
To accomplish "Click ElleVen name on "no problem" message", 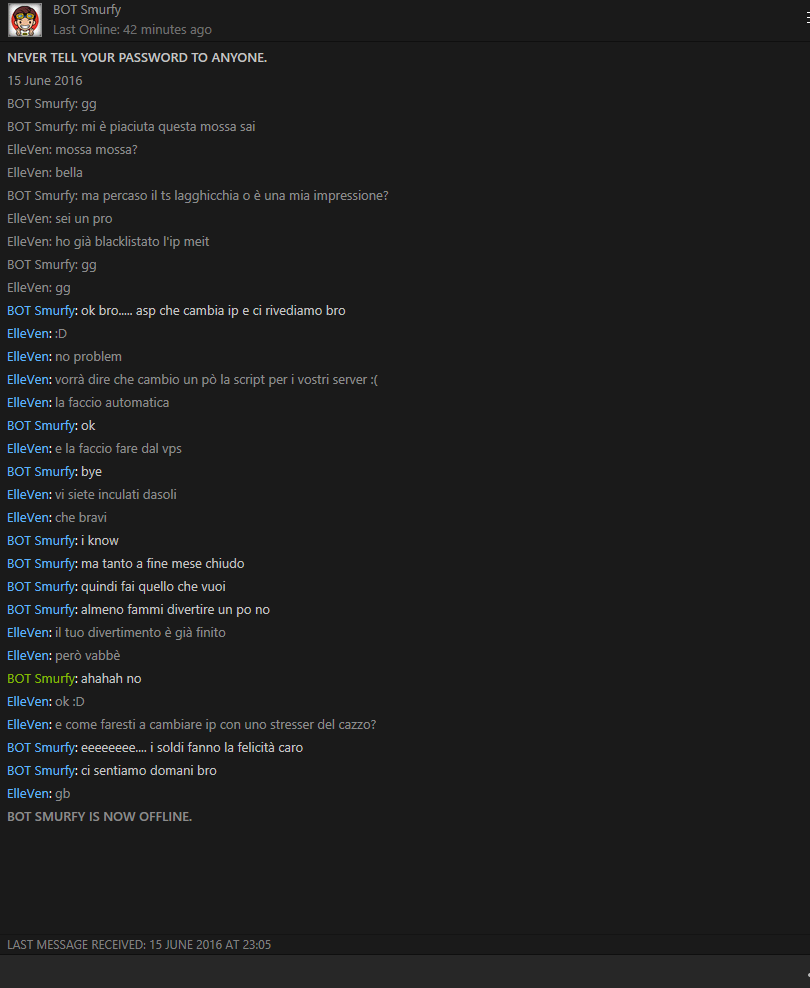I will (28, 357).
